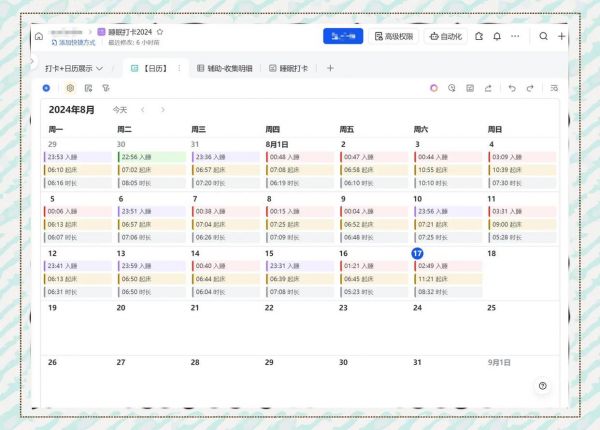Click the redo arrow in the calendar toolbar
Viewport: 600px width, 430px height.
tap(529, 88)
